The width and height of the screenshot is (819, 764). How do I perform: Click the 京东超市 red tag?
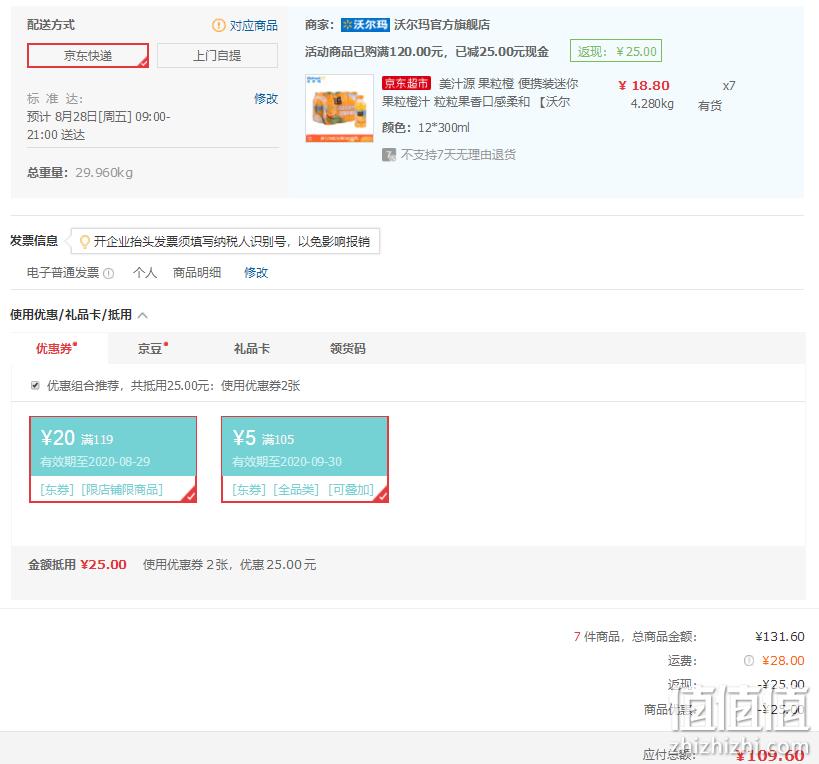click(406, 83)
